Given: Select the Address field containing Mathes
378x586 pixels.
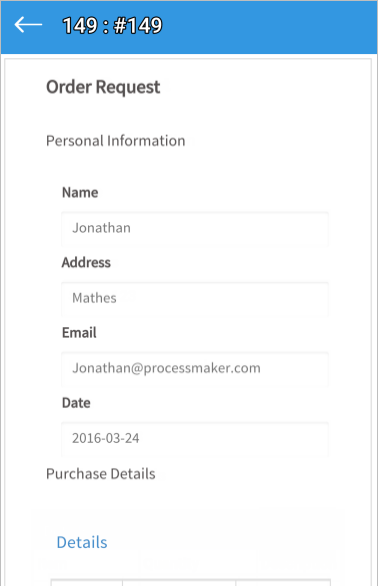Looking at the screenshot, I should [195, 299].
